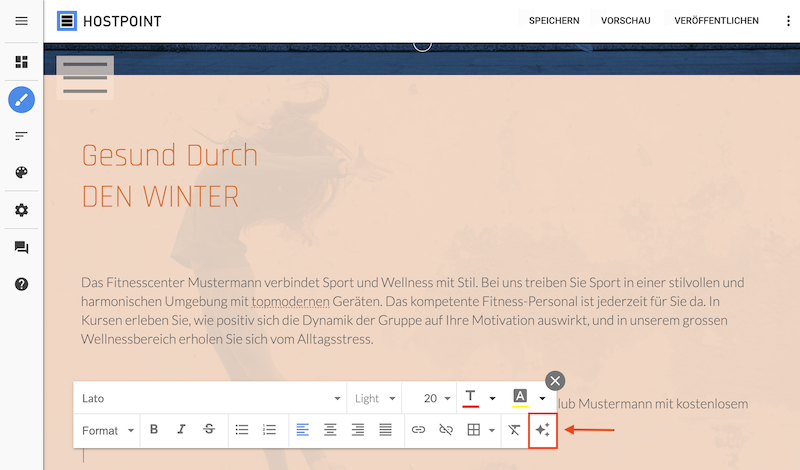The image size is (800, 470).
Task: Open the font size 20 dropdown
Action: [x=430, y=398]
